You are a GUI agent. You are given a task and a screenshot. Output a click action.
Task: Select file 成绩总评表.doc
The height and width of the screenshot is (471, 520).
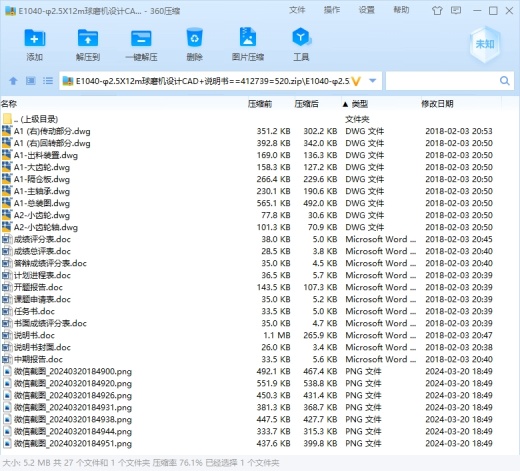coord(42,251)
